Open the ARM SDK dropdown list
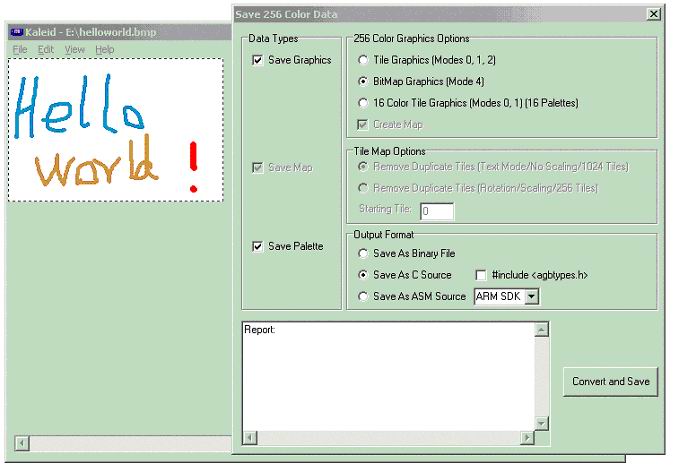Viewport: 678px width, 472px height. click(x=532, y=297)
